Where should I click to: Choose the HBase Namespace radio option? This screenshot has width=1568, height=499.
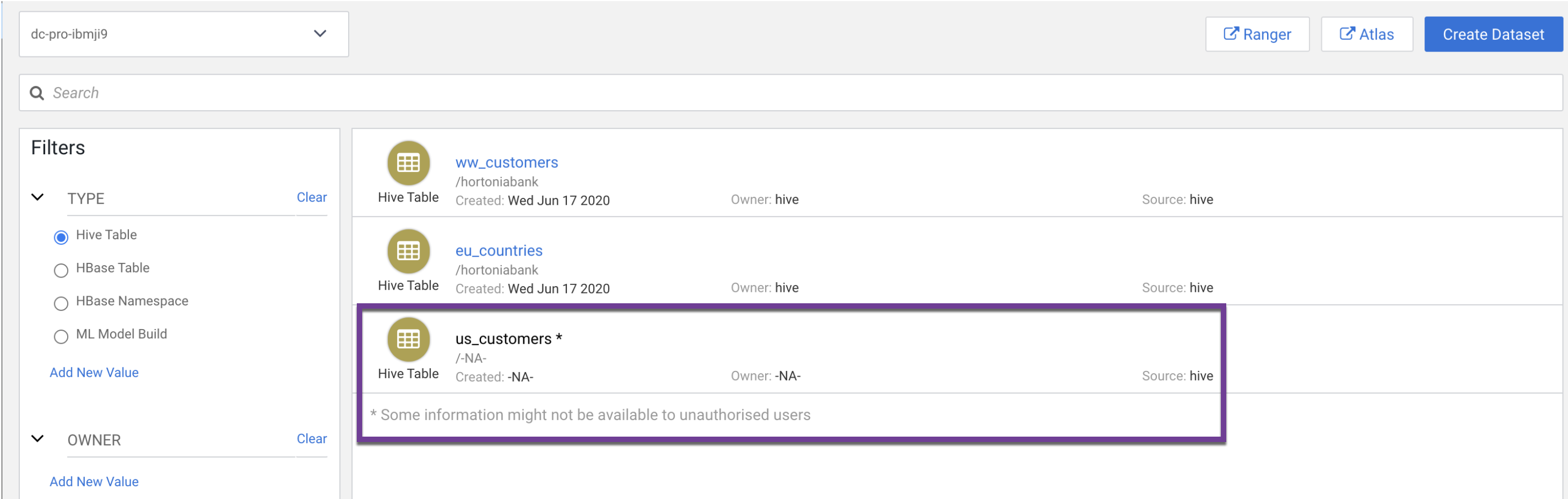pos(61,303)
